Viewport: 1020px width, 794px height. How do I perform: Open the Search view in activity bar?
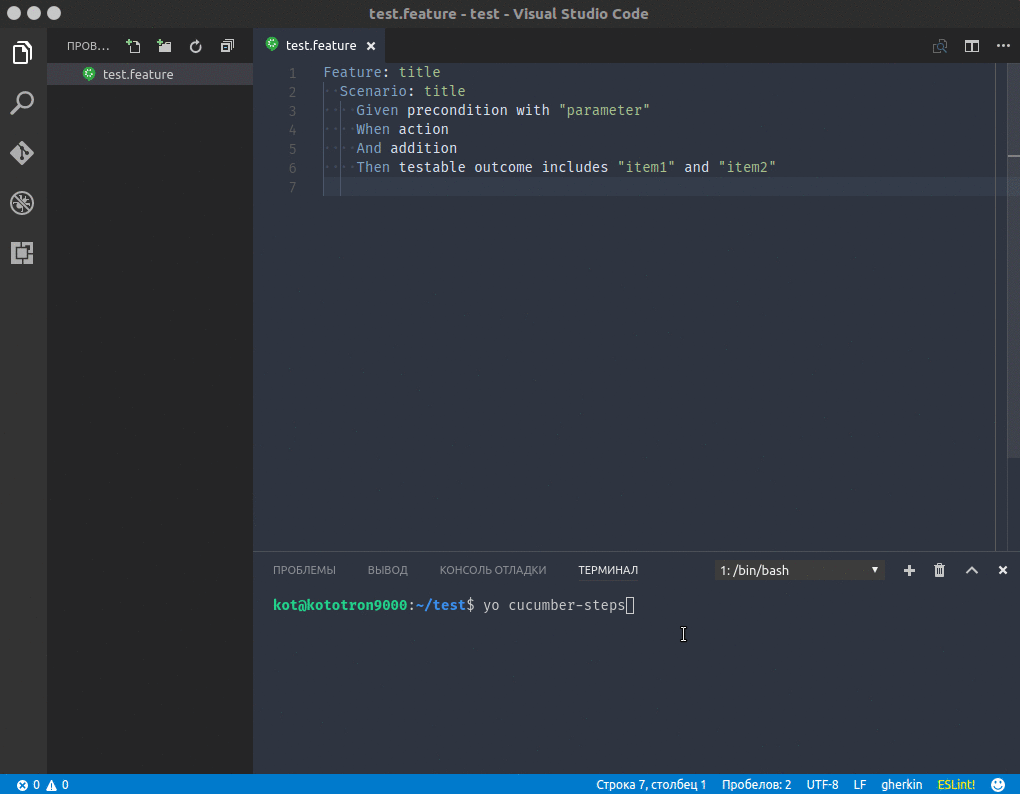pos(22,103)
